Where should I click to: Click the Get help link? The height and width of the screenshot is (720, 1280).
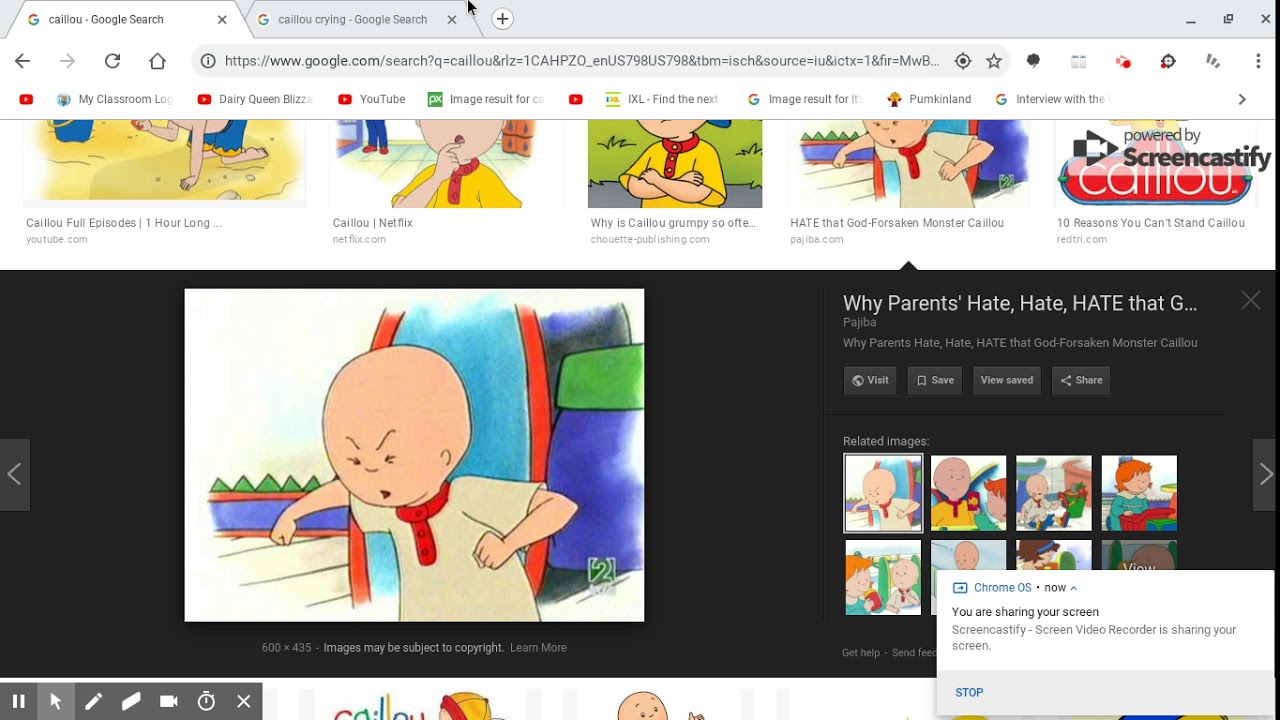861,653
